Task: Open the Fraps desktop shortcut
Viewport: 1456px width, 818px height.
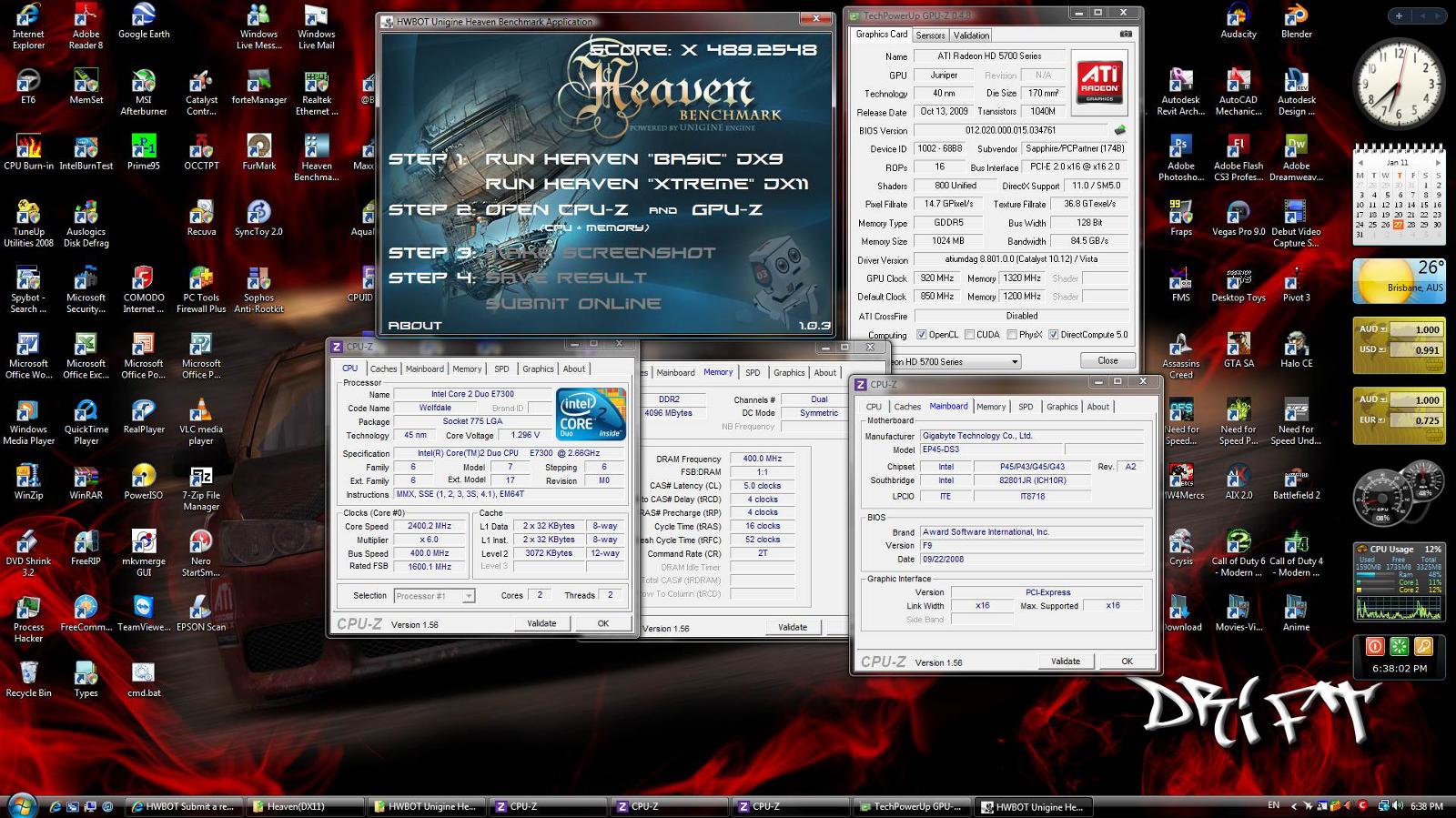Action: coord(1180,218)
